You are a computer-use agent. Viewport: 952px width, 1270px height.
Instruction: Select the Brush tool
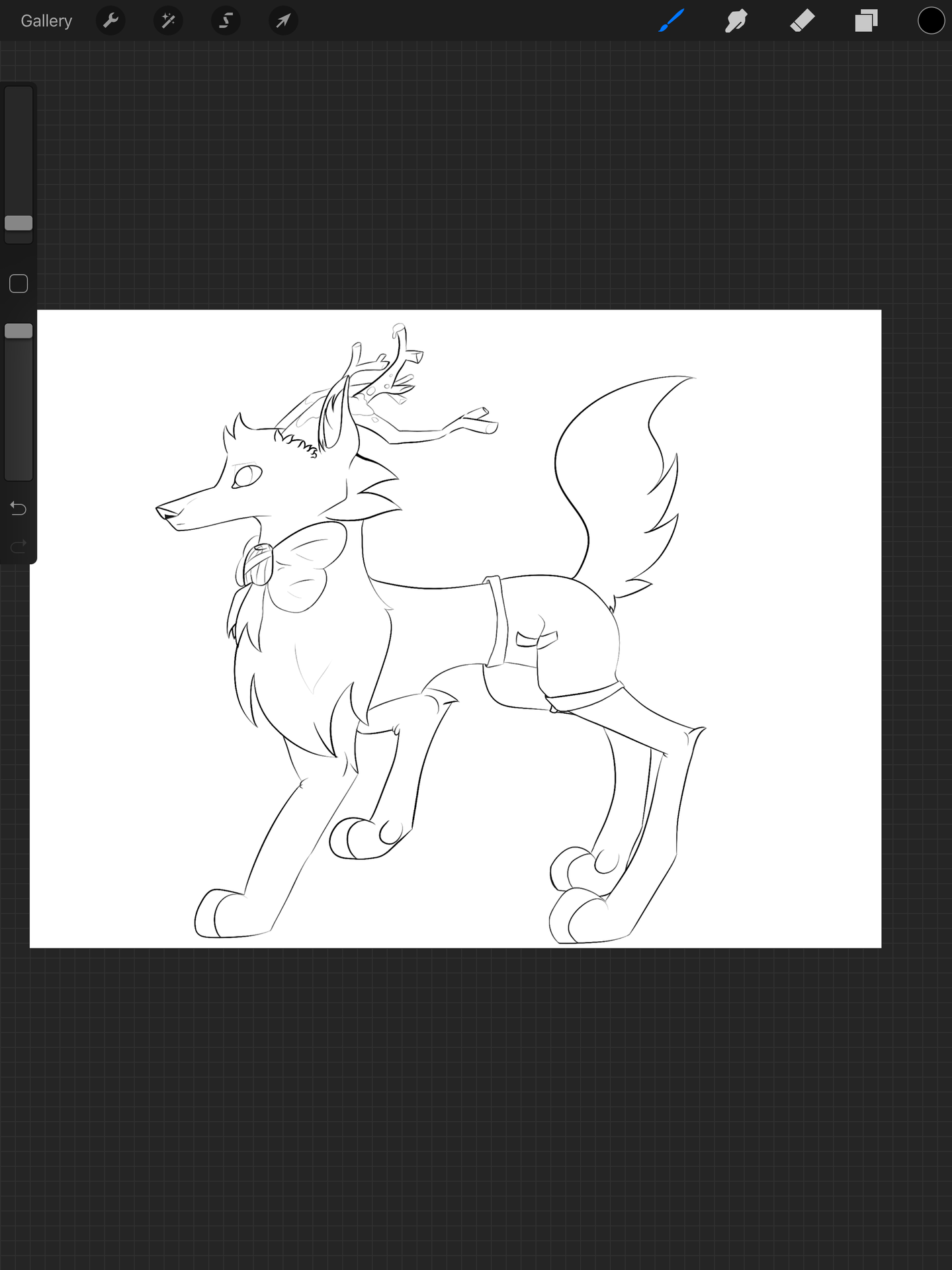[x=671, y=21]
